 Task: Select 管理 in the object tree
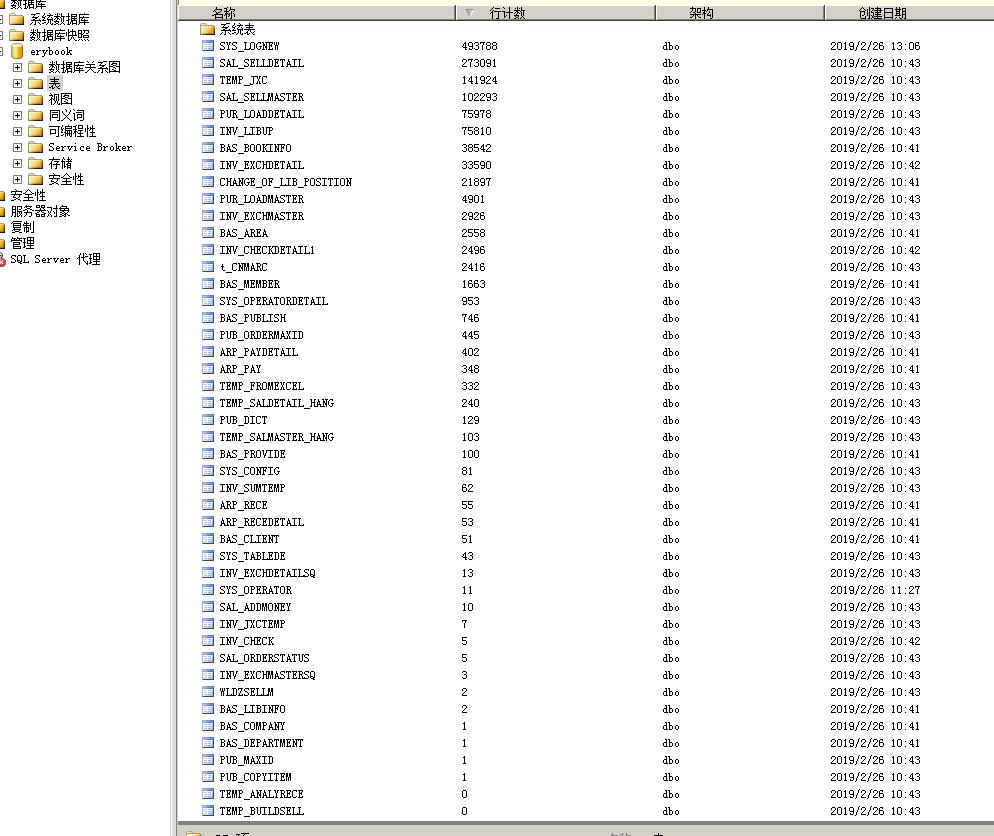[22, 243]
